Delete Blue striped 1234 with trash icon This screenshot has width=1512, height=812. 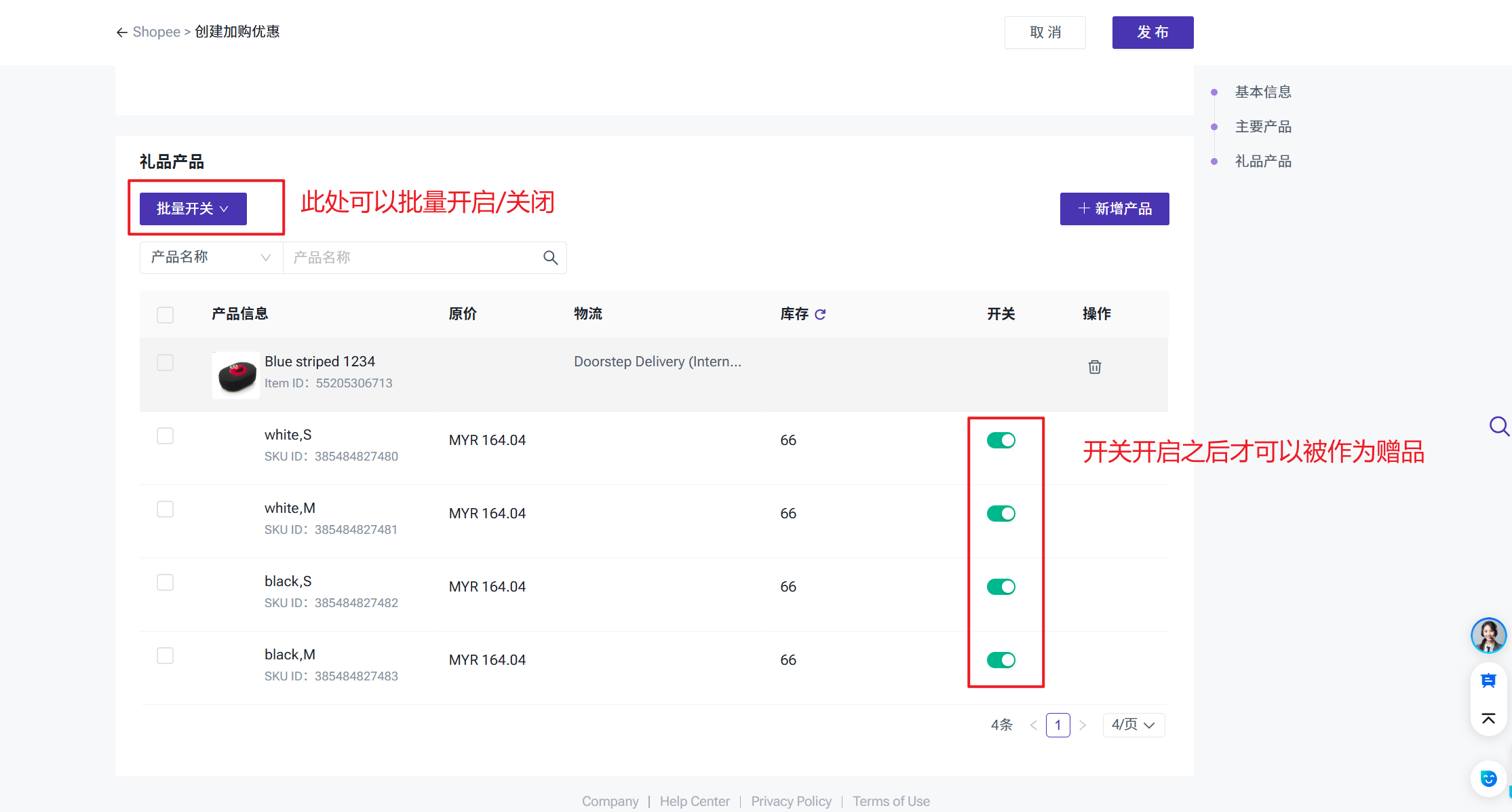pos(1094,367)
